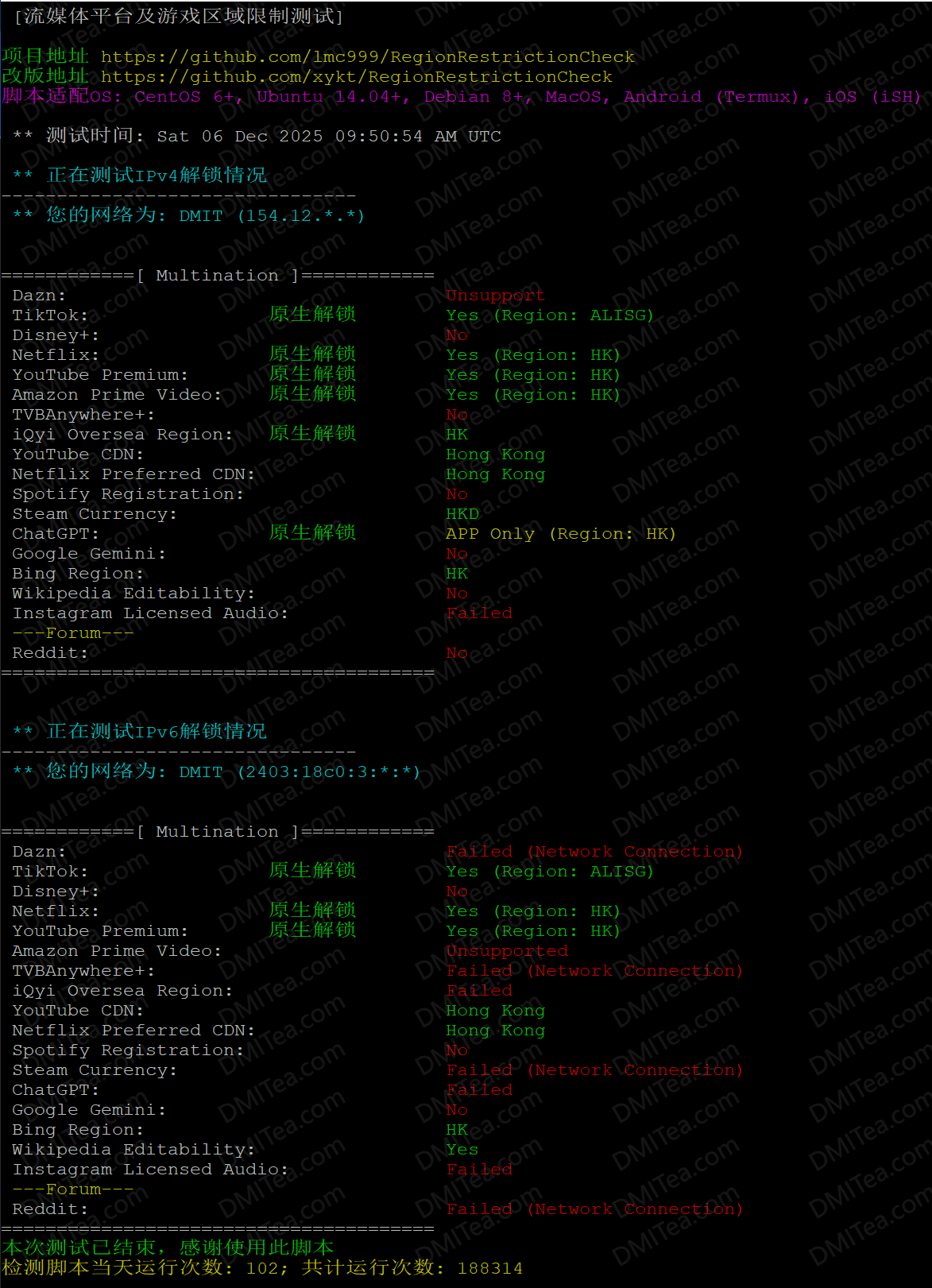Viewport: 932px width, 1288px height.
Task: Select the 'HKD' Steam Currency value
Action: click(x=462, y=513)
